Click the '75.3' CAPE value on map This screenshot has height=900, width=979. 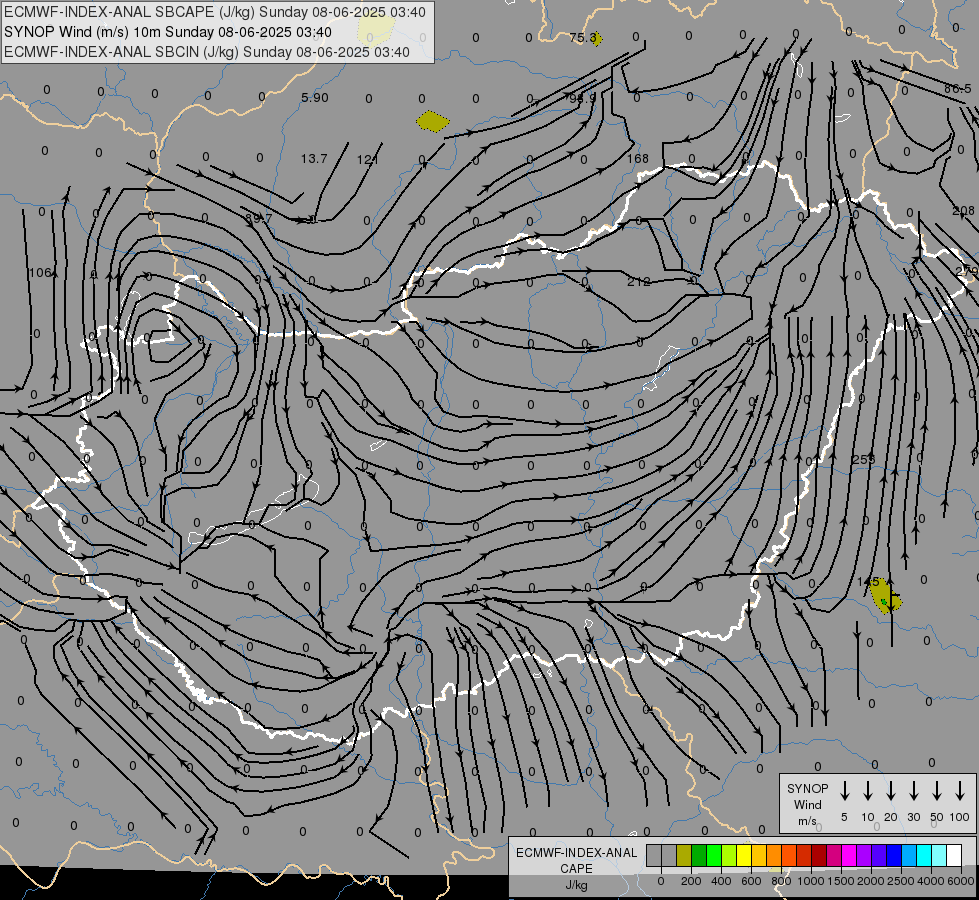pos(583,37)
